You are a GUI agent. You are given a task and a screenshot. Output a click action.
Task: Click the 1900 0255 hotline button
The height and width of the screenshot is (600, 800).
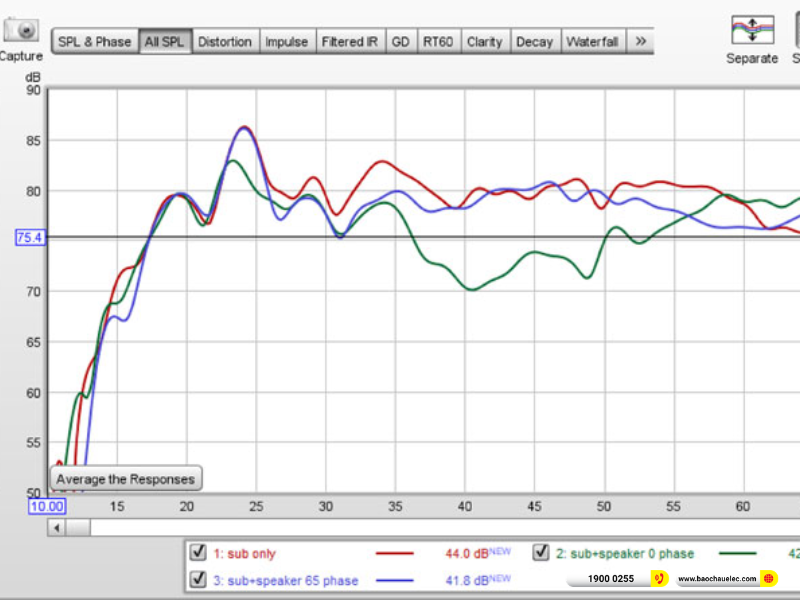click(x=610, y=579)
